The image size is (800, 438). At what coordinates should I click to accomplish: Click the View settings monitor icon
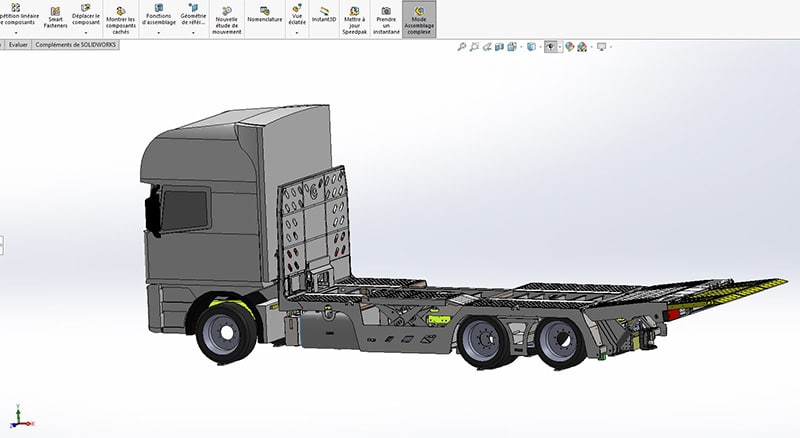point(602,47)
